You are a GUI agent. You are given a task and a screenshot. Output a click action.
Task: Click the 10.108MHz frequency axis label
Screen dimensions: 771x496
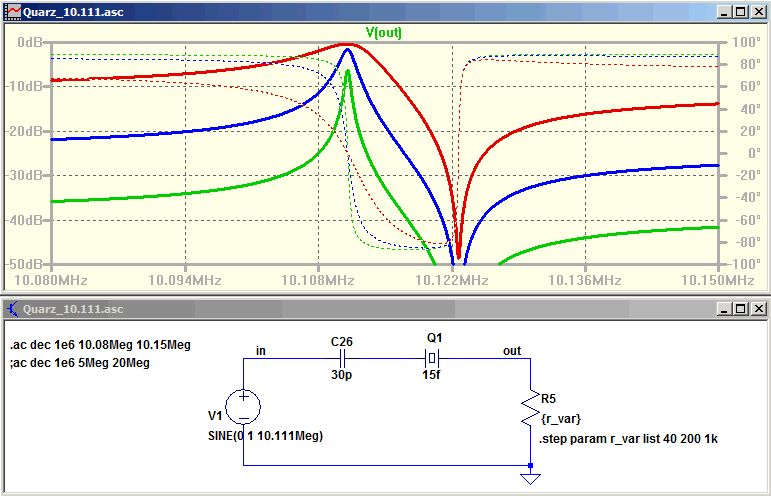tap(318, 281)
